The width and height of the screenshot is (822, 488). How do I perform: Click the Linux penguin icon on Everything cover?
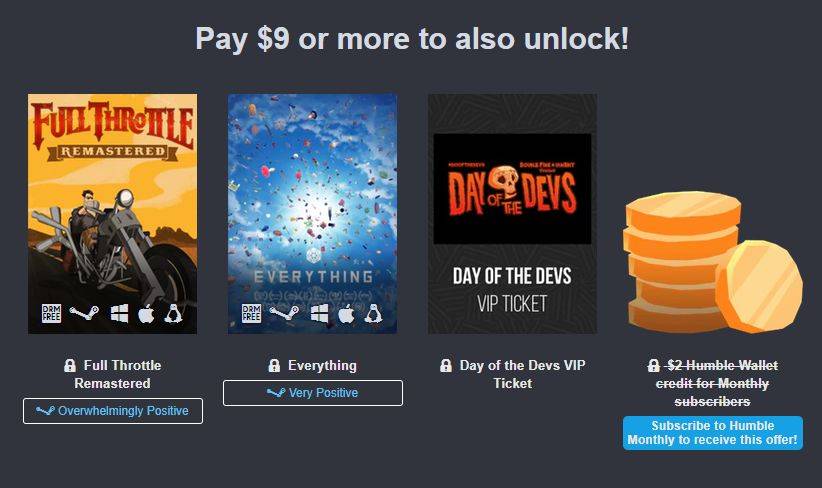point(373,313)
